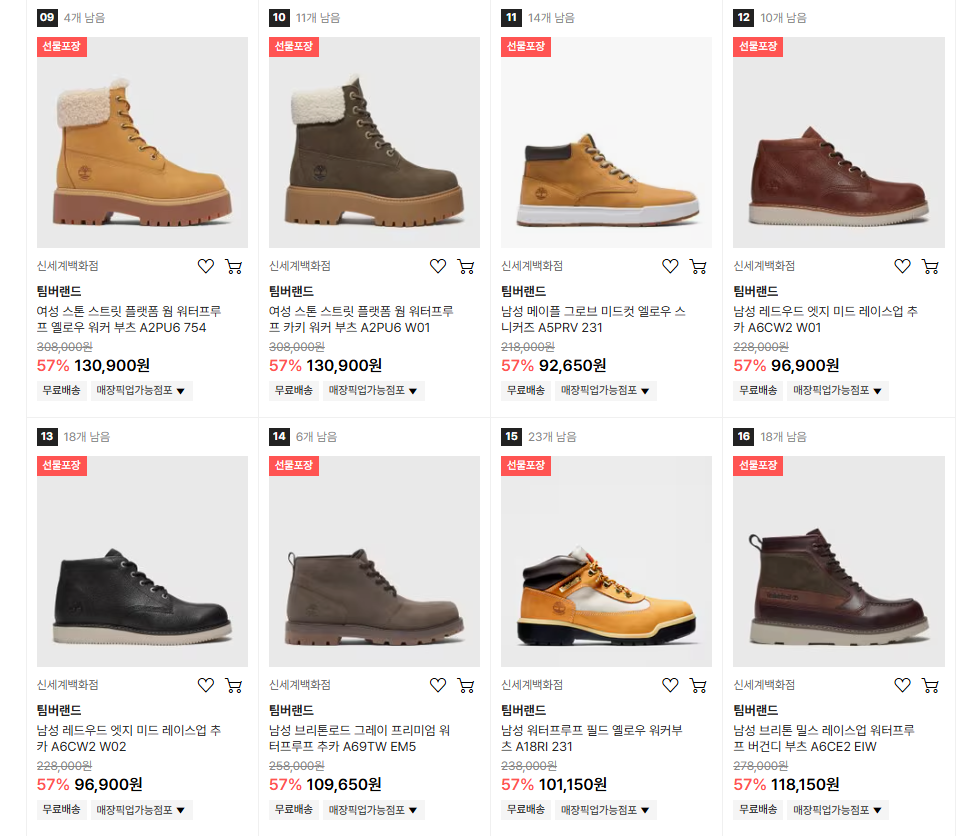964x836 pixels.
Task: Click cart icon for item 16 burgundy boots
Action: (x=930, y=685)
